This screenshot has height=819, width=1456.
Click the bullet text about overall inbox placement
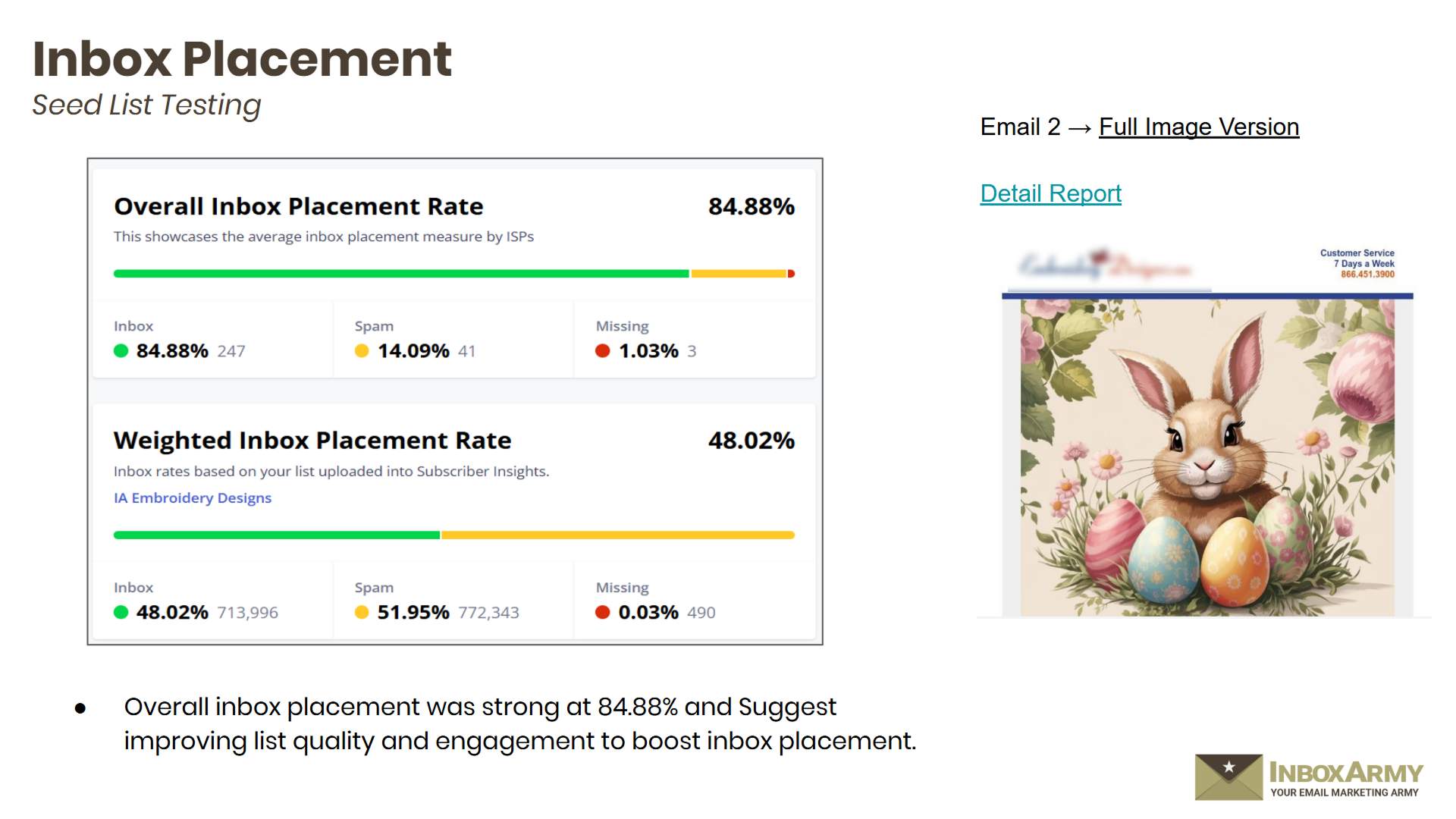(519, 723)
